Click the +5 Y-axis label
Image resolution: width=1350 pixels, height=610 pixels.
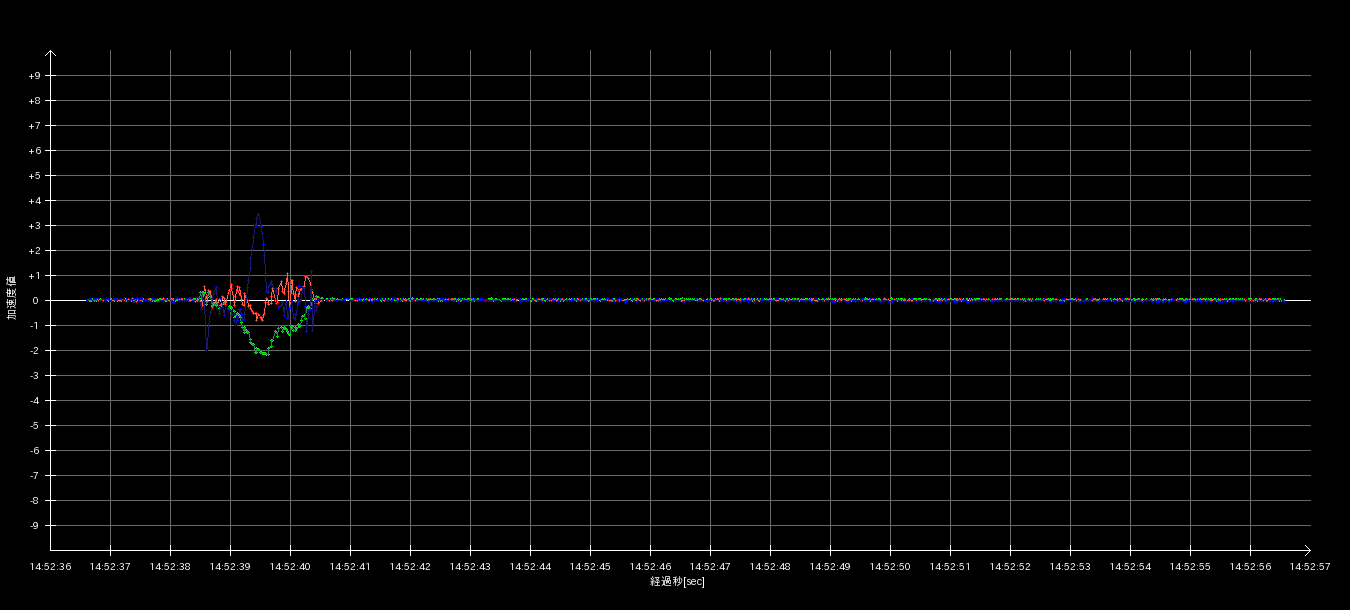pyautogui.click(x=34, y=176)
